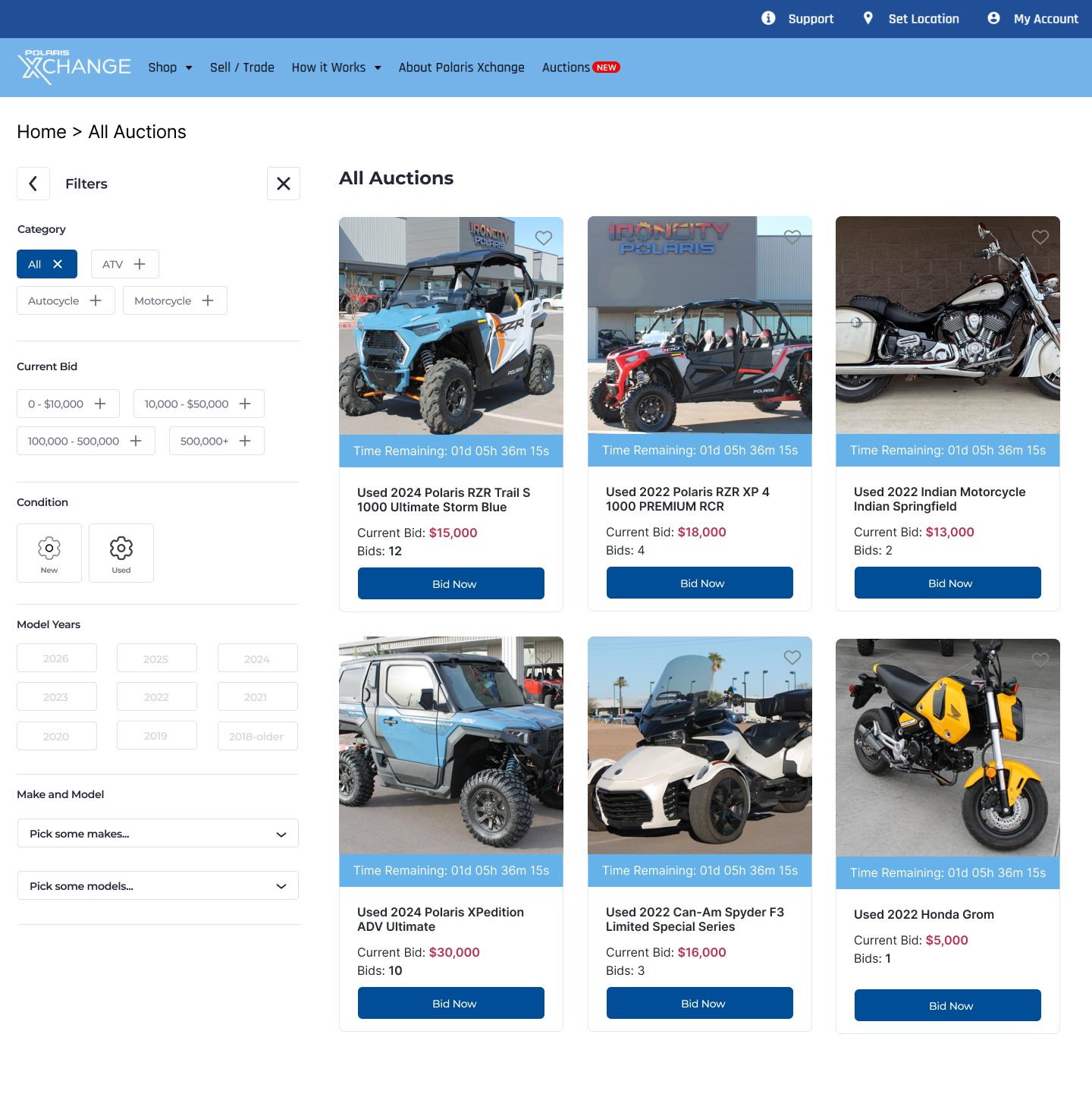Bid Now on Polaris XPedition ADV Ultimate
The height and width of the screenshot is (1097, 1092).
[x=451, y=1003]
